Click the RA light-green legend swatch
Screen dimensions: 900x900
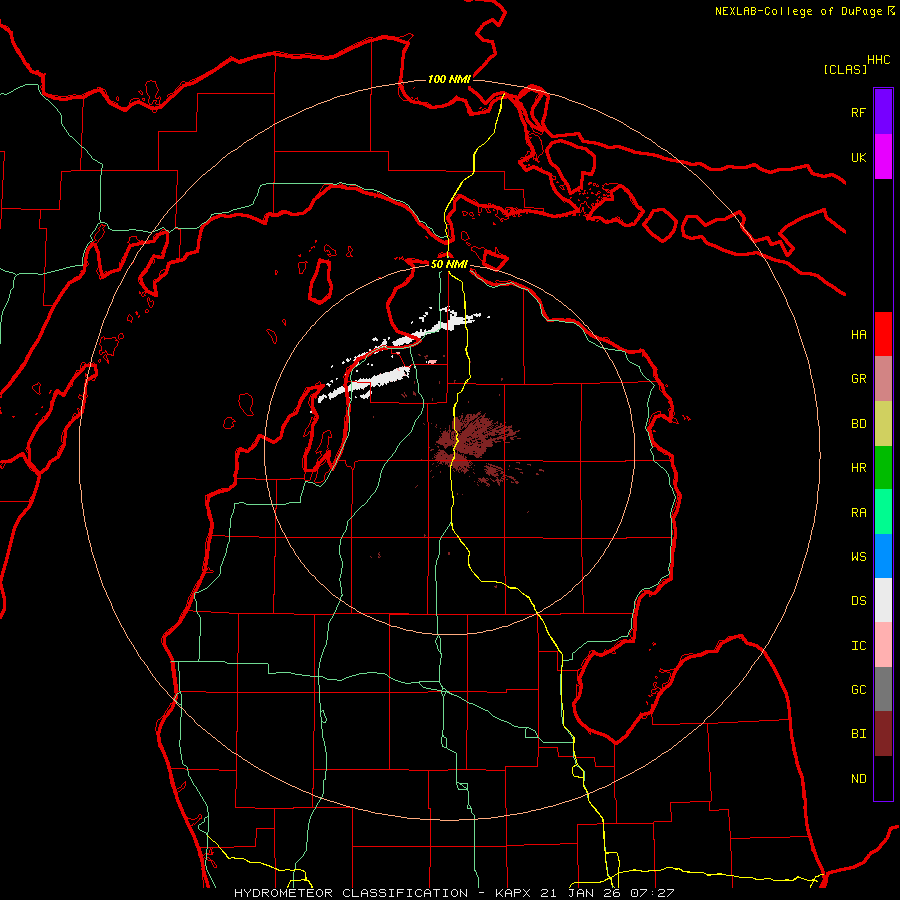pyautogui.click(x=883, y=512)
